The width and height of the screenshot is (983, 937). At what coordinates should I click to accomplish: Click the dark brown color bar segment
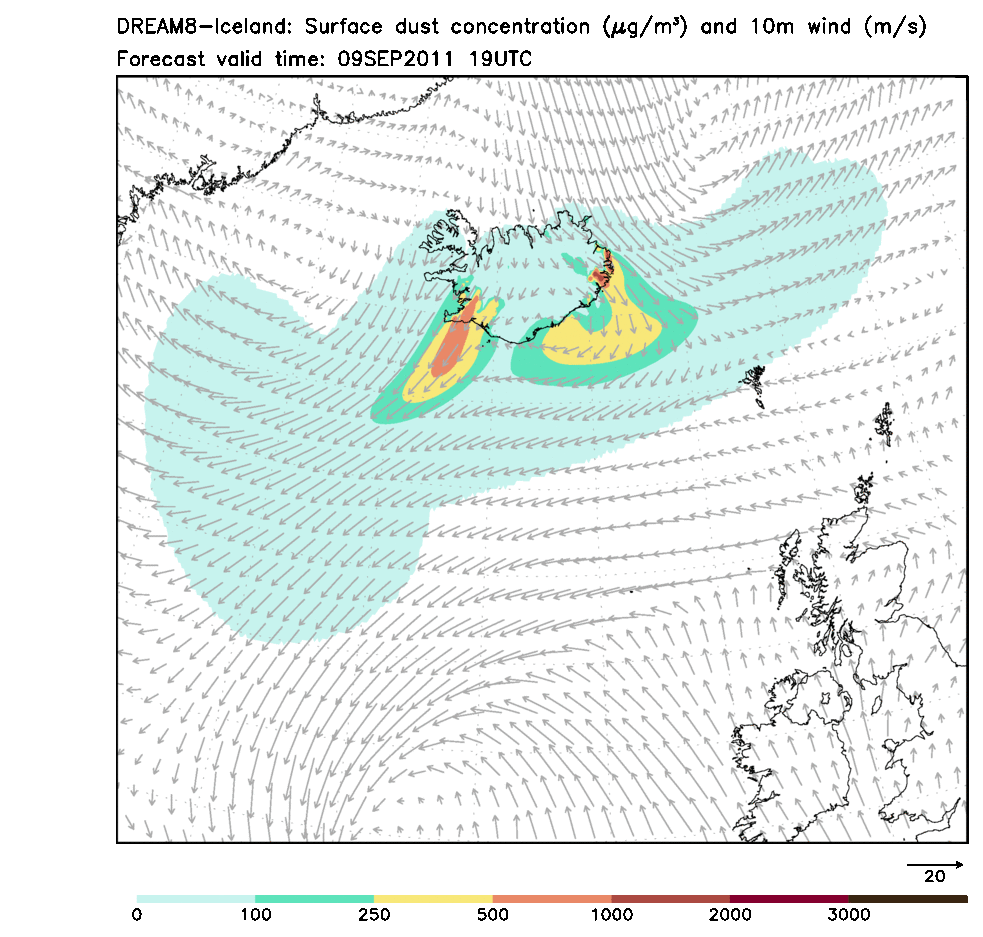[x=907, y=899]
